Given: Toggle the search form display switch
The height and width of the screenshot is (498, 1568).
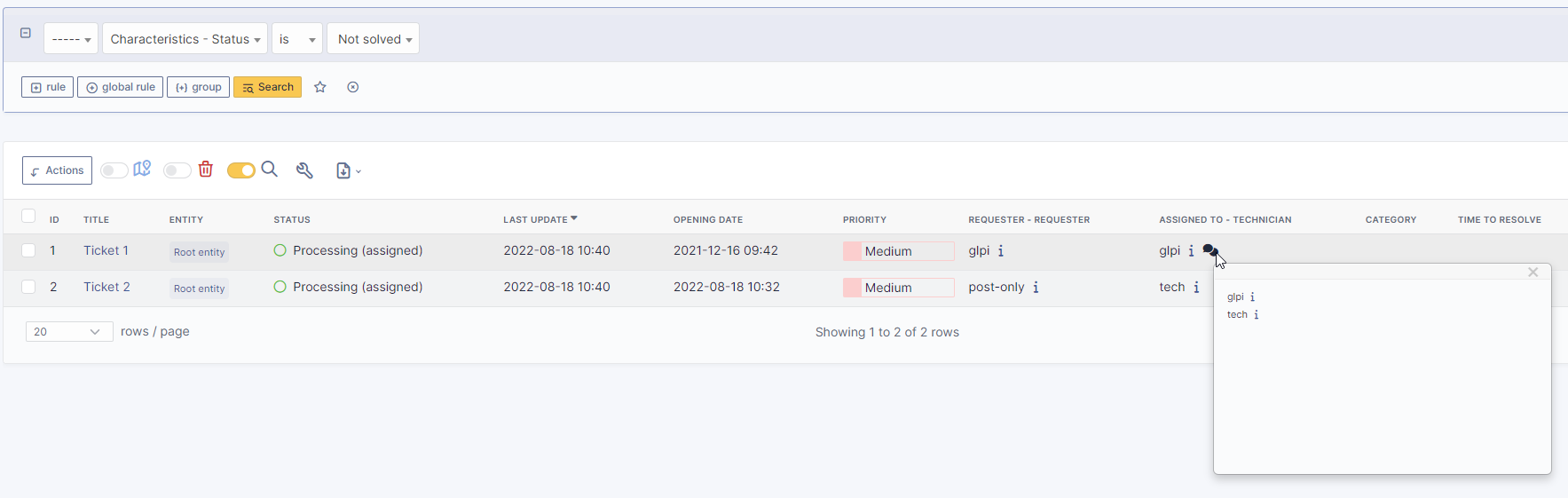Looking at the screenshot, I should (241, 170).
